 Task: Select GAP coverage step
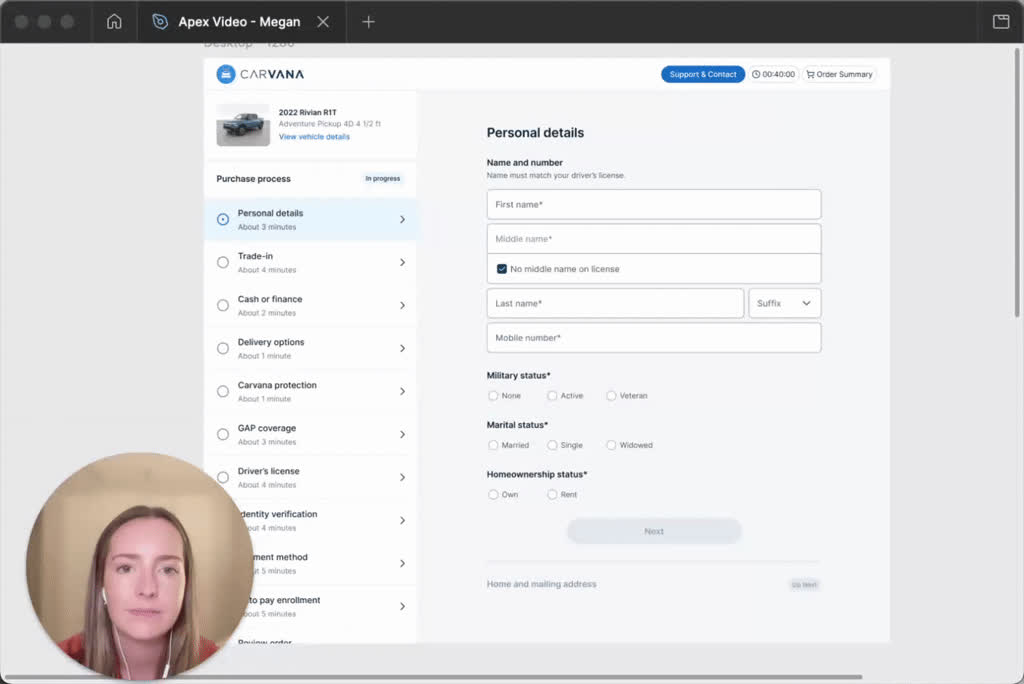point(311,434)
